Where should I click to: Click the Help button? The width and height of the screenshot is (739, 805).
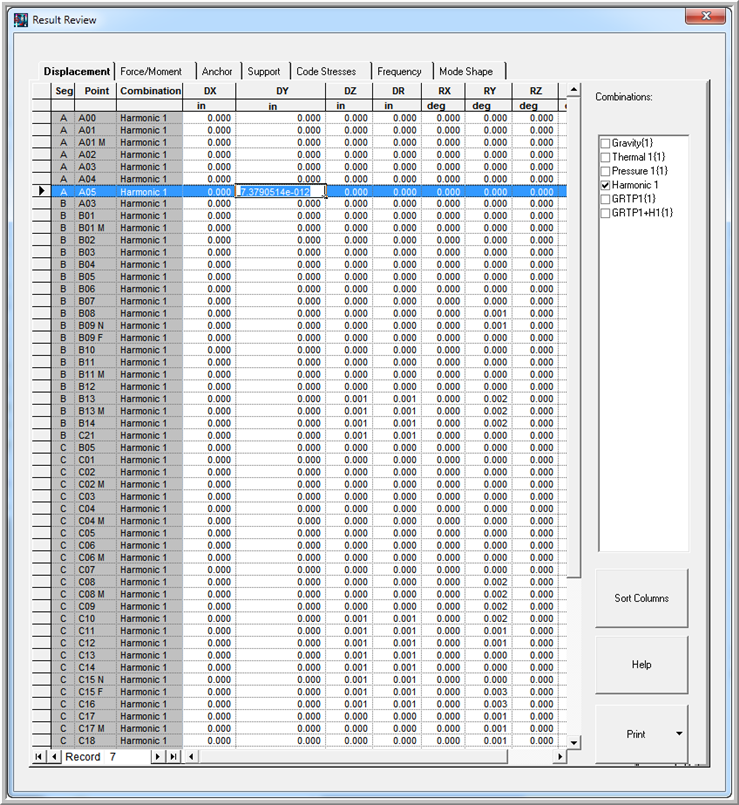coord(641,665)
